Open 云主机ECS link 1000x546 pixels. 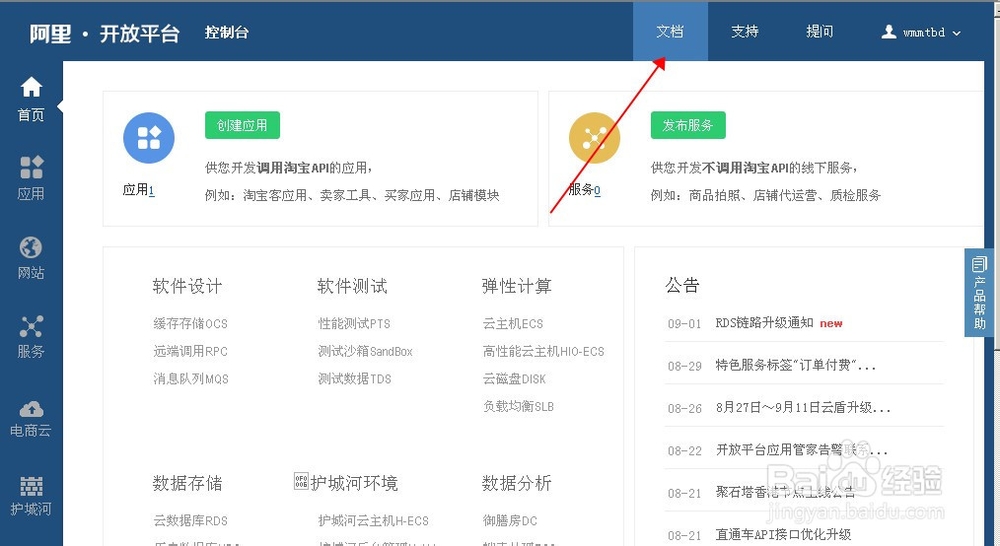tap(513, 323)
